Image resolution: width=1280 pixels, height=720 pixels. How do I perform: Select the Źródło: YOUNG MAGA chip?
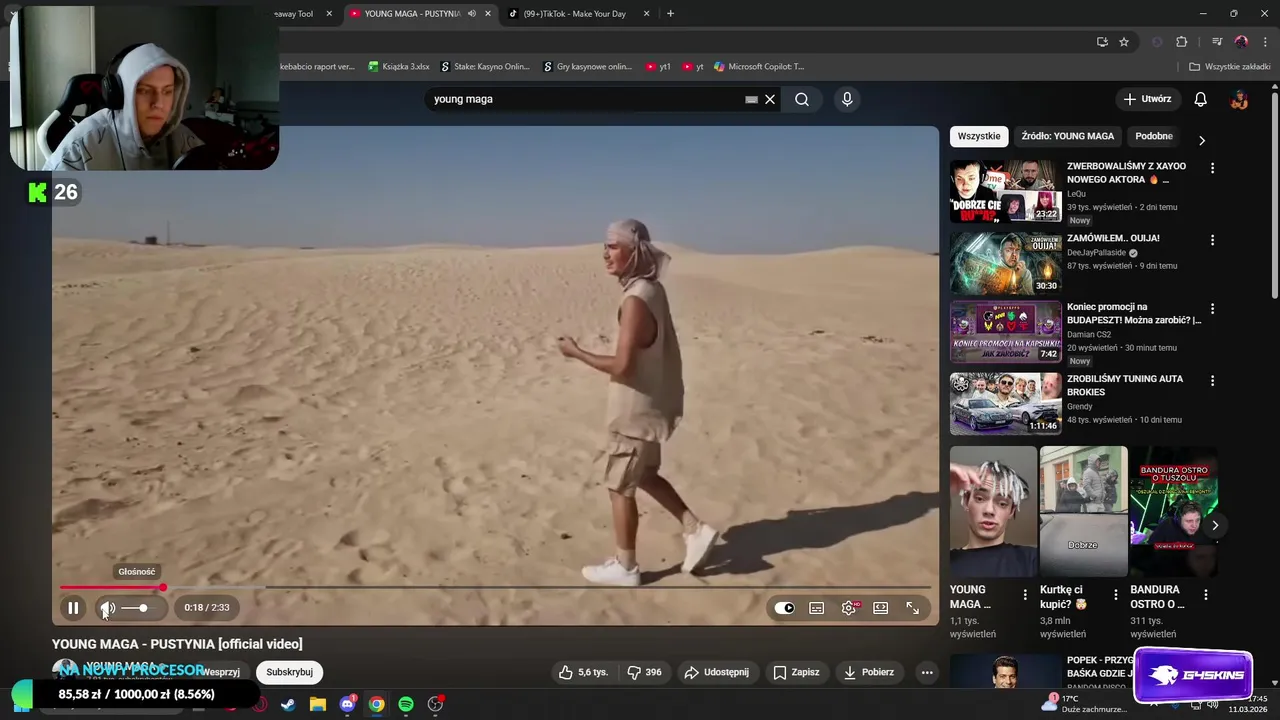click(x=1068, y=136)
